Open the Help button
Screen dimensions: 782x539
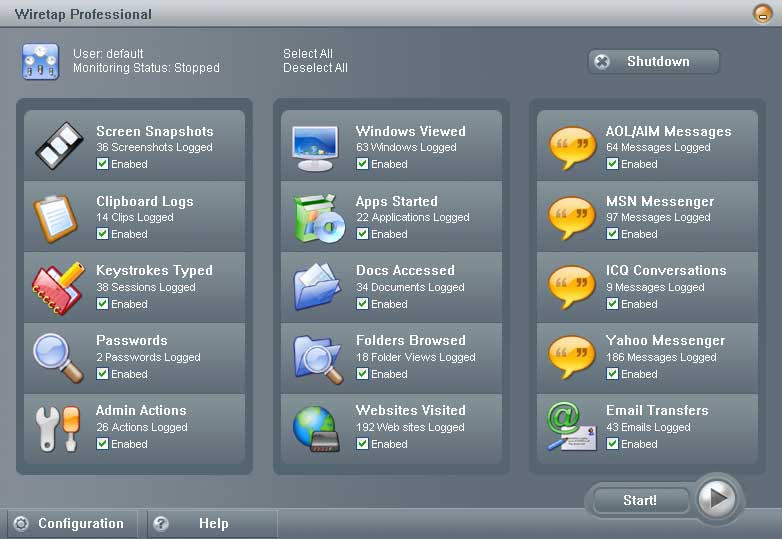(212, 523)
